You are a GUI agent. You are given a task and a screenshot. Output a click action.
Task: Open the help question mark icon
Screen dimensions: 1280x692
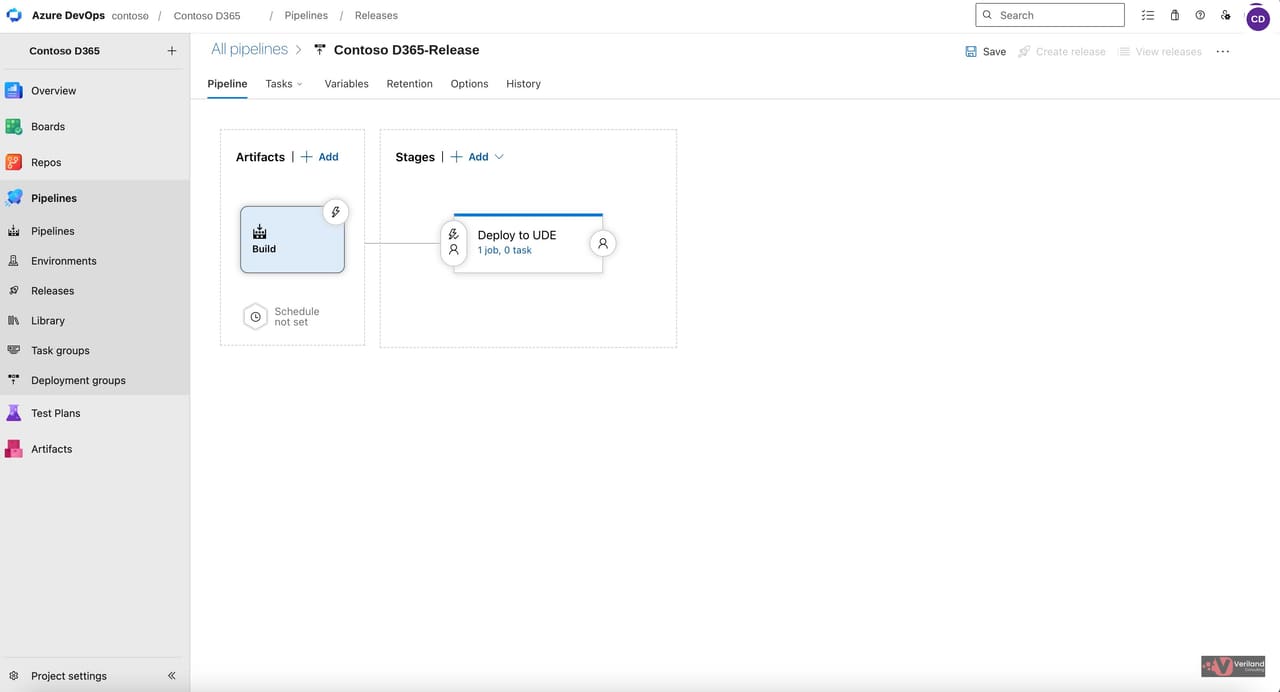point(1200,15)
